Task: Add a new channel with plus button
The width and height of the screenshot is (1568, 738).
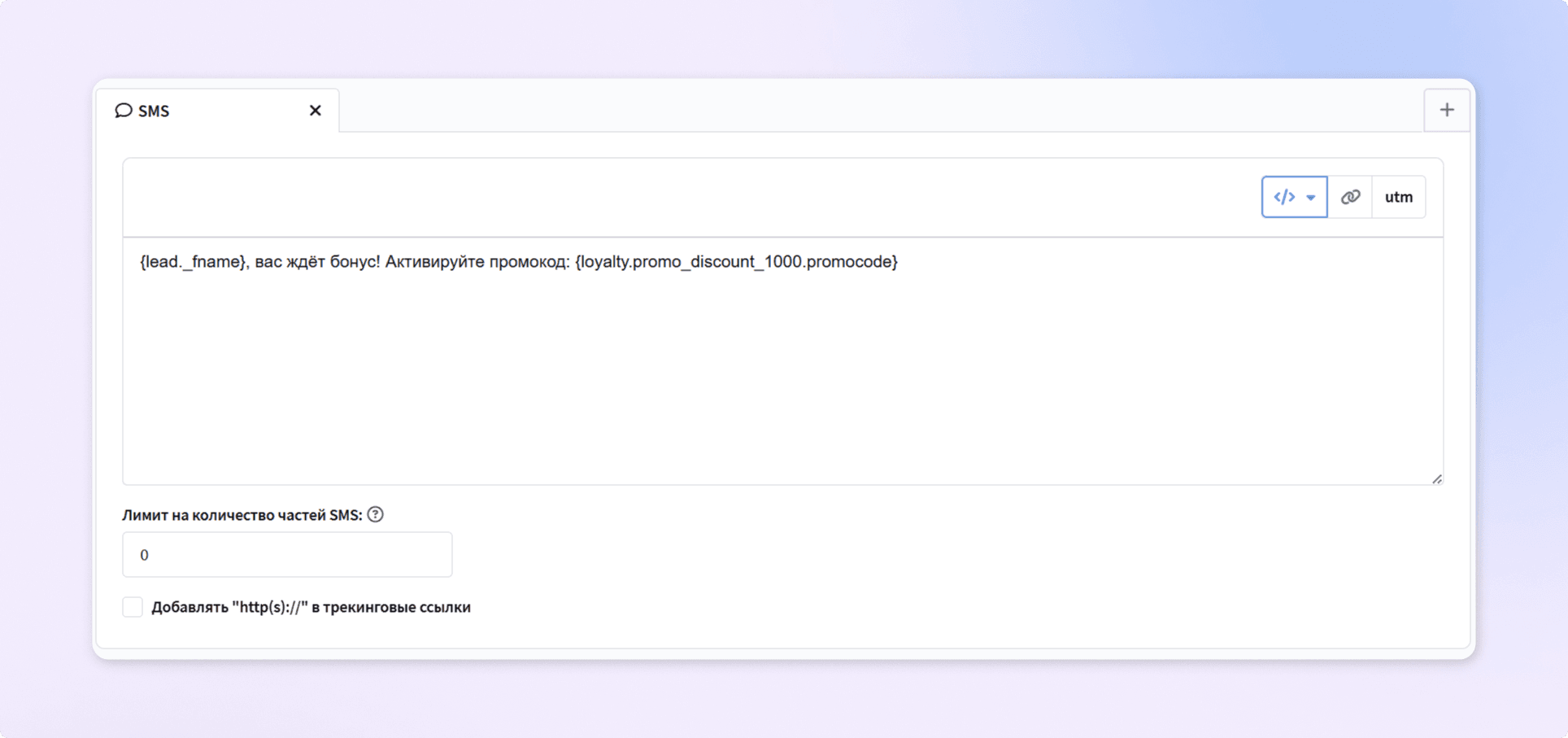Action: pyautogui.click(x=1447, y=110)
